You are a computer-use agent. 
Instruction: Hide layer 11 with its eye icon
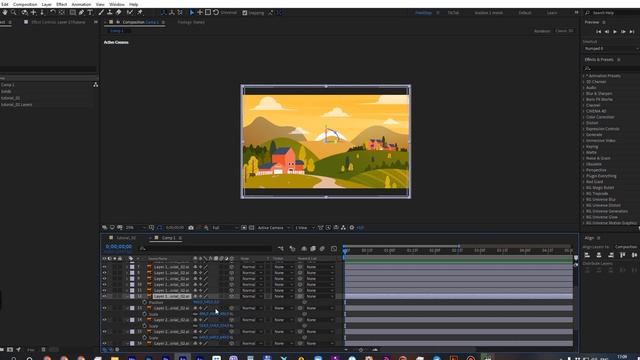coord(104,291)
